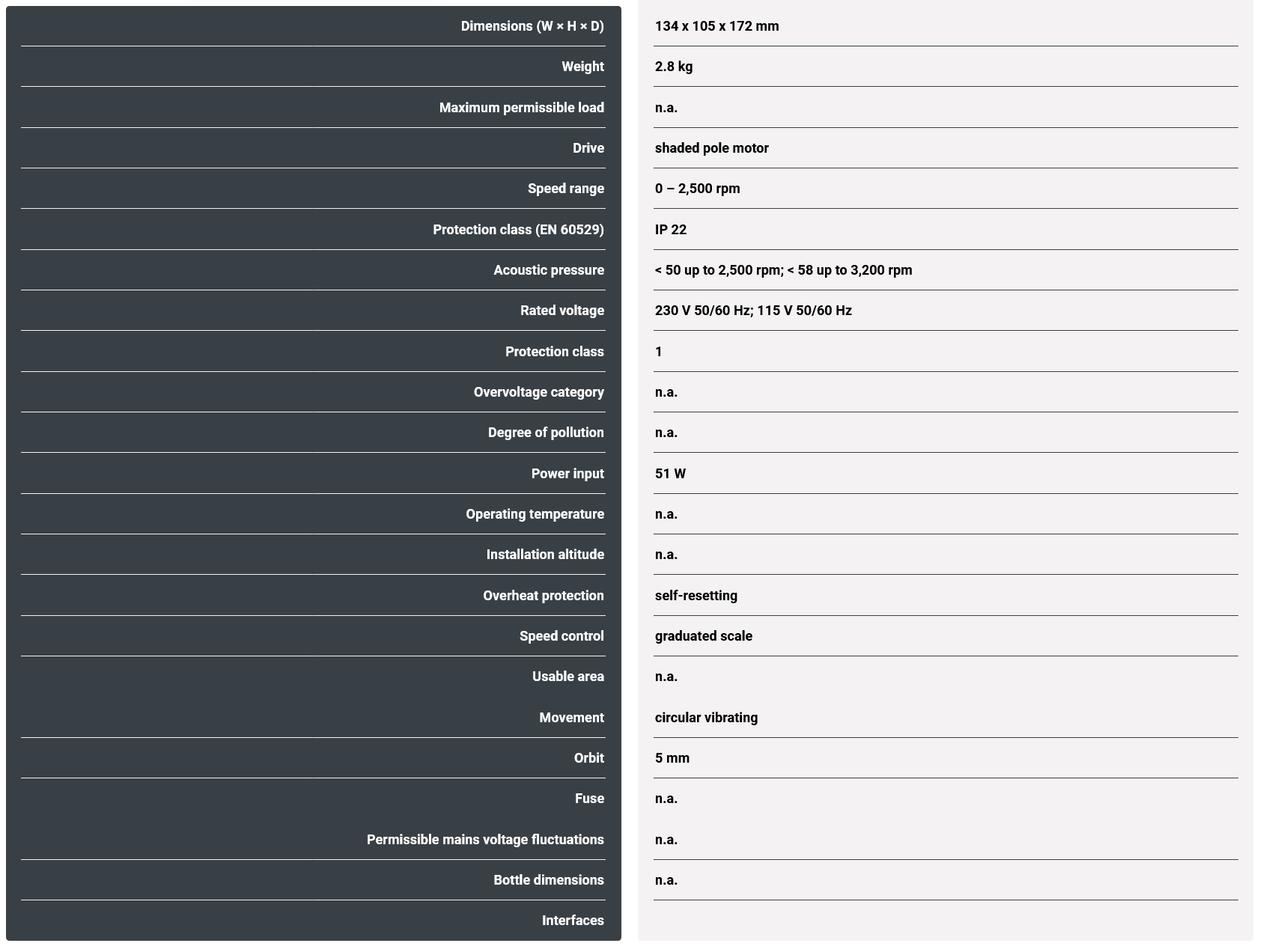The image size is (1263, 952).
Task: Select the "5 mm" orbit value
Action: [x=672, y=758]
